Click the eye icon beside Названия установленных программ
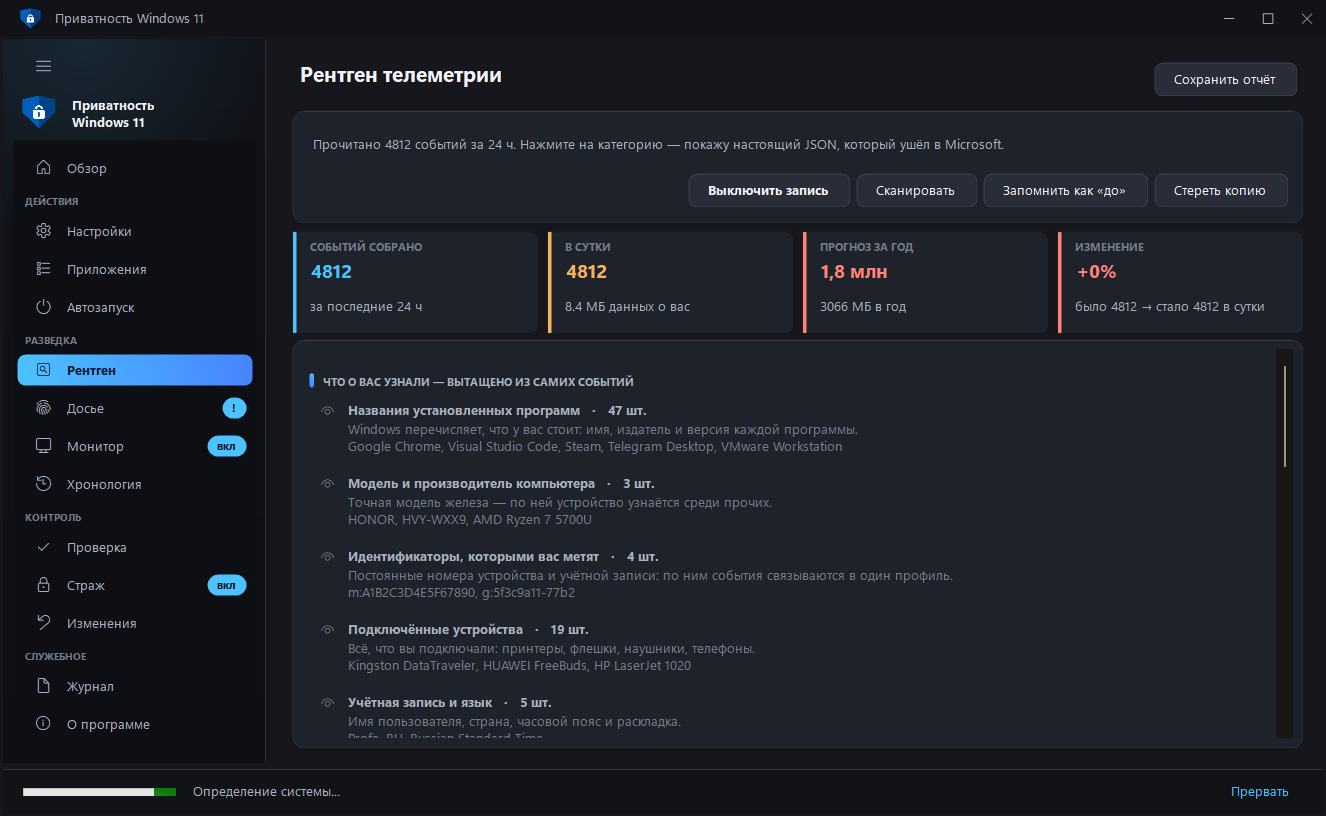Viewport: 1326px width, 816px height. (x=327, y=411)
